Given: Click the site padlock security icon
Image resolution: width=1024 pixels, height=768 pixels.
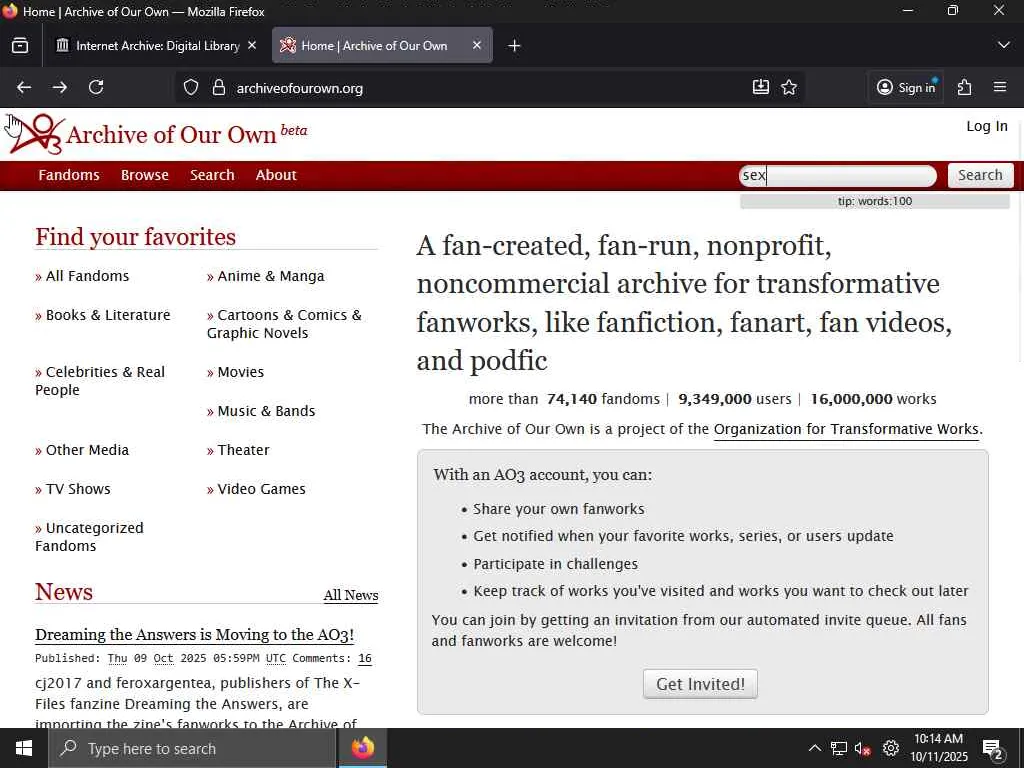Looking at the screenshot, I should pos(219,88).
